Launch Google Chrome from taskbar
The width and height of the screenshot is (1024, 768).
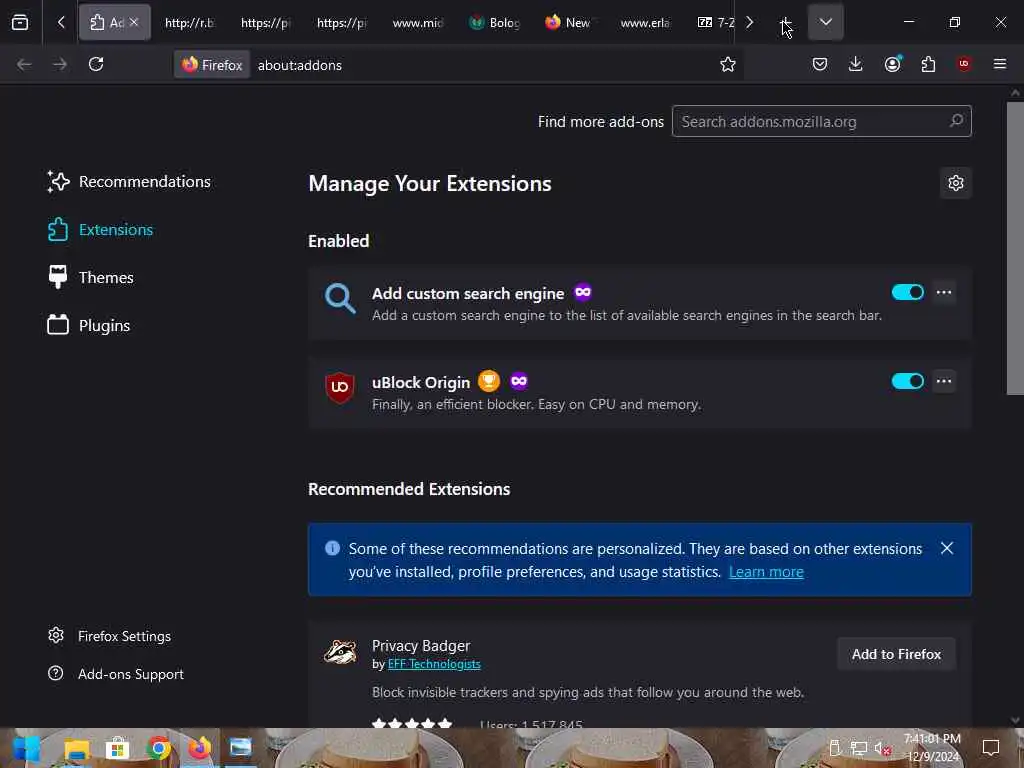pos(159,748)
